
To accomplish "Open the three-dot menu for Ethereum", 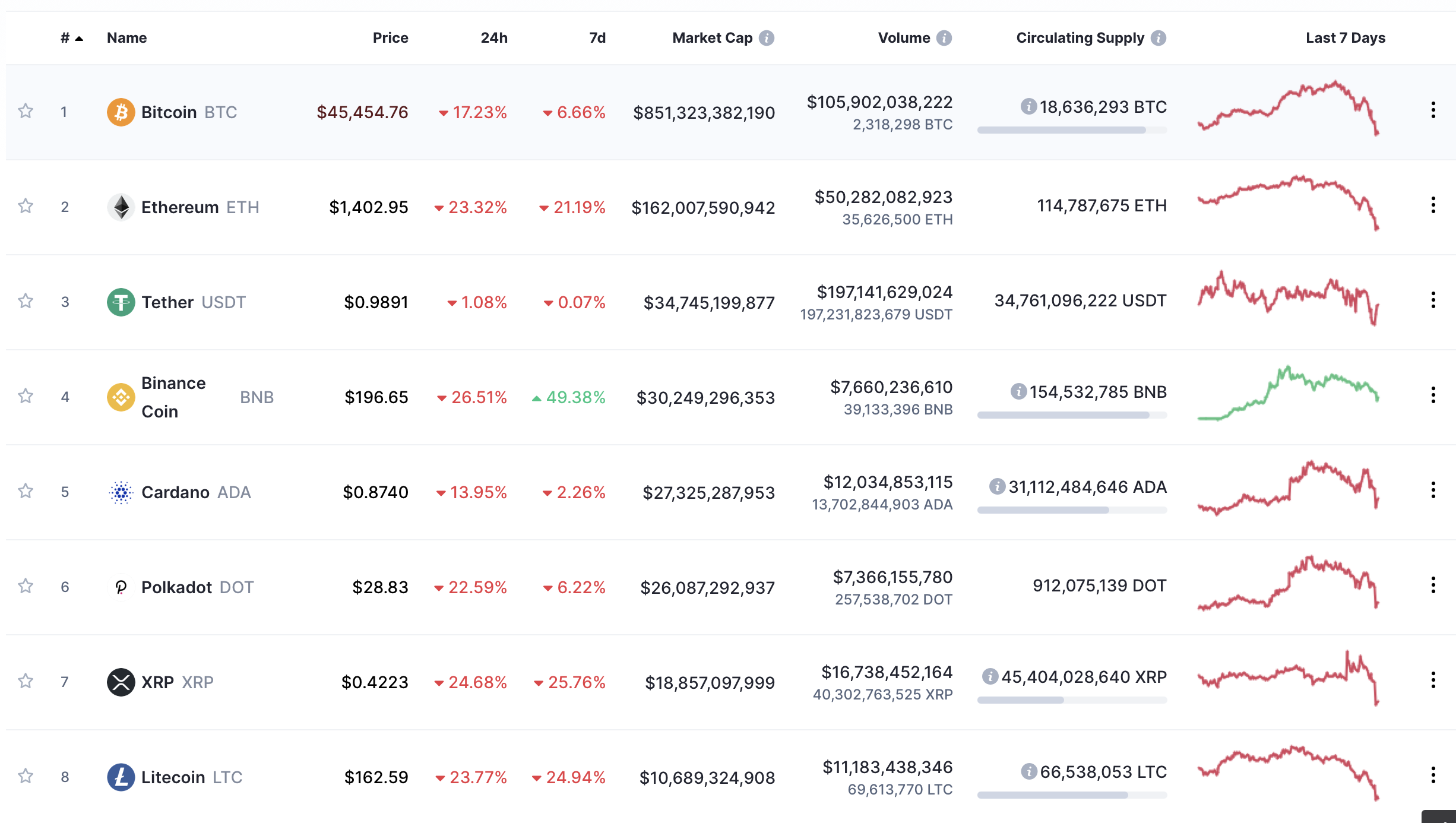I will tap(1433, 205).
